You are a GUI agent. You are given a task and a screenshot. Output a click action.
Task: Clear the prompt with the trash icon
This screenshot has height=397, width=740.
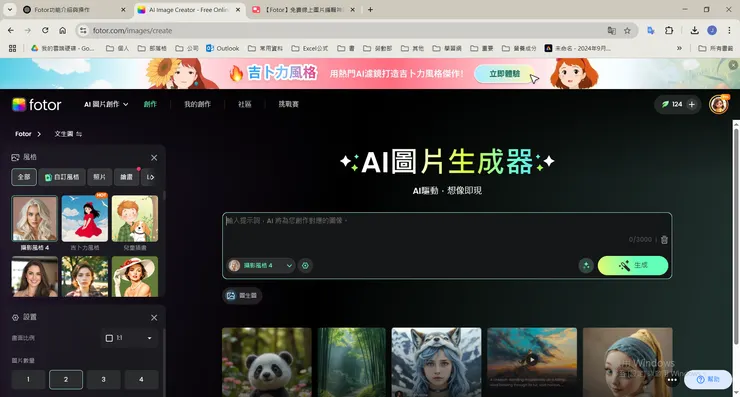click(x=664, y=240)
